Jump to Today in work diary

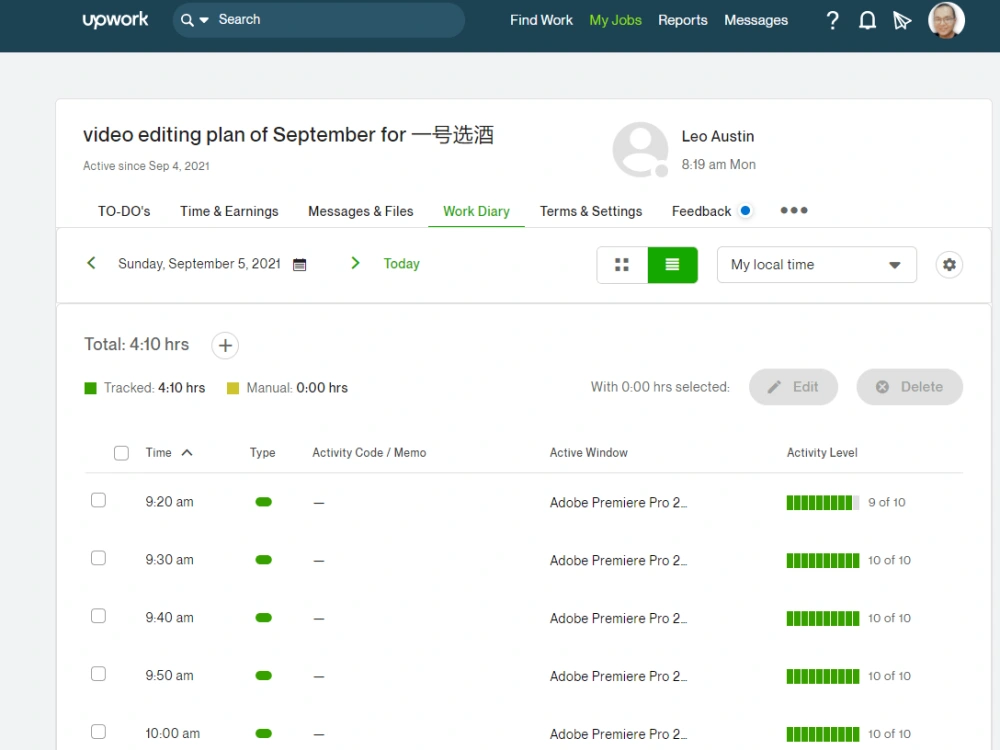(401, 264)
